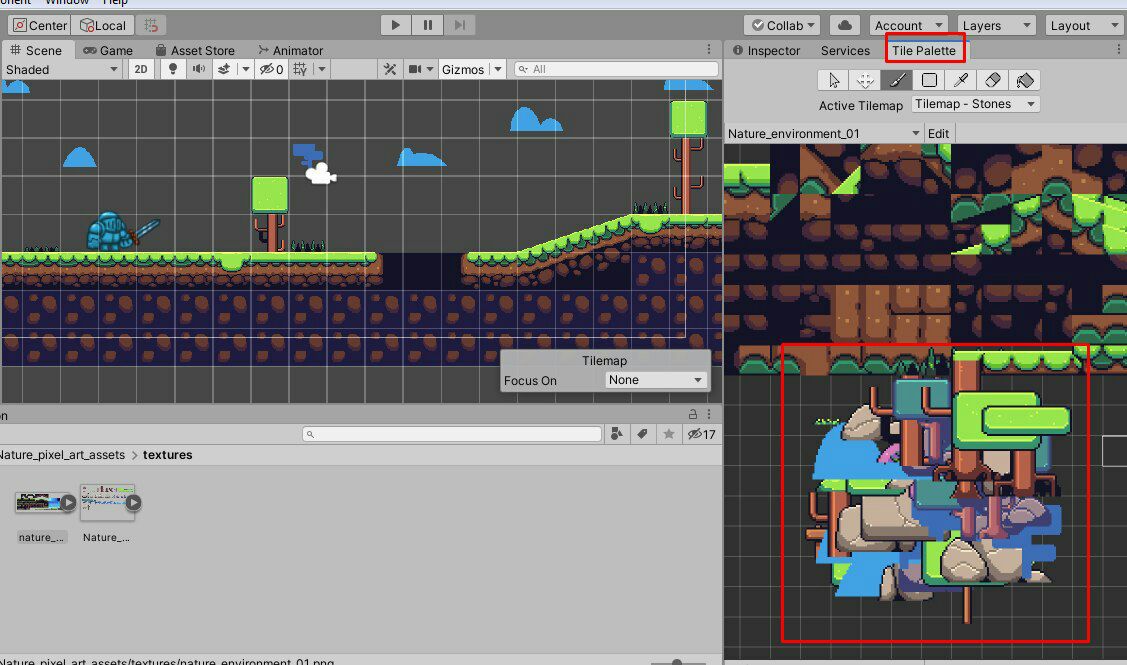Click the palette Edit button
Image resolution: width=1127 pixels, height=665 pixels.
click(x=938, y=134)
